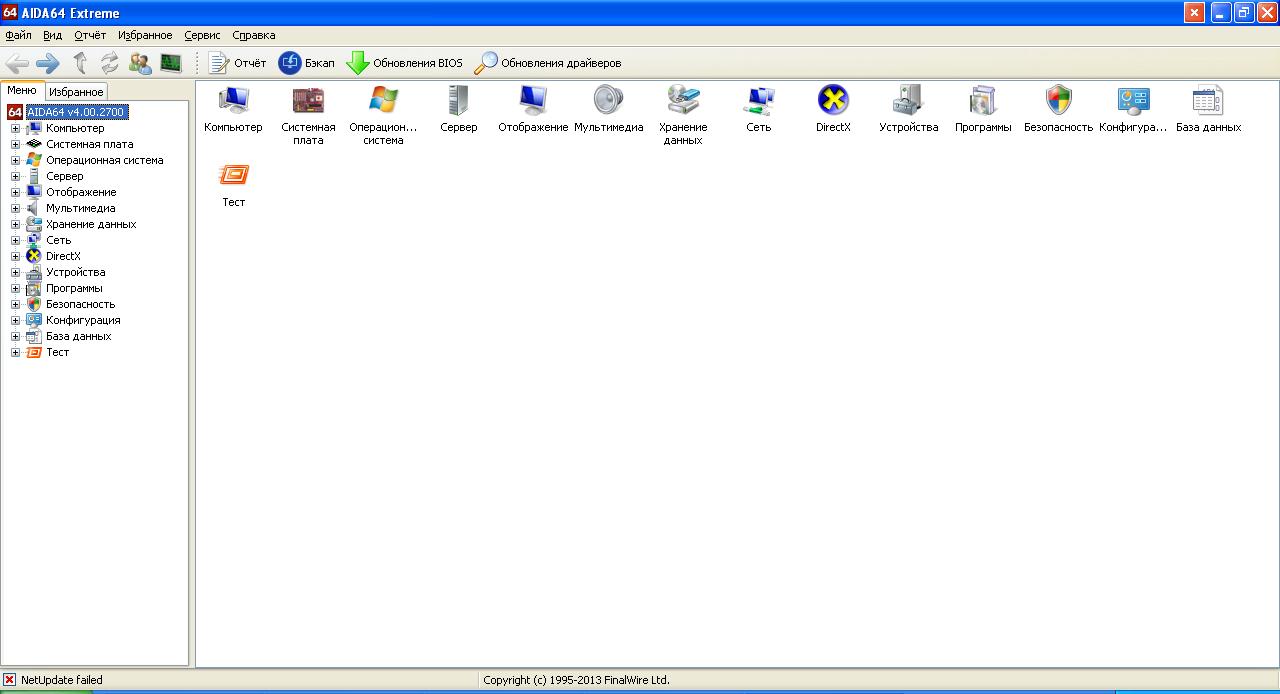Click the users icon in toolbar
1280x694 pixels.
click(140, 63)
